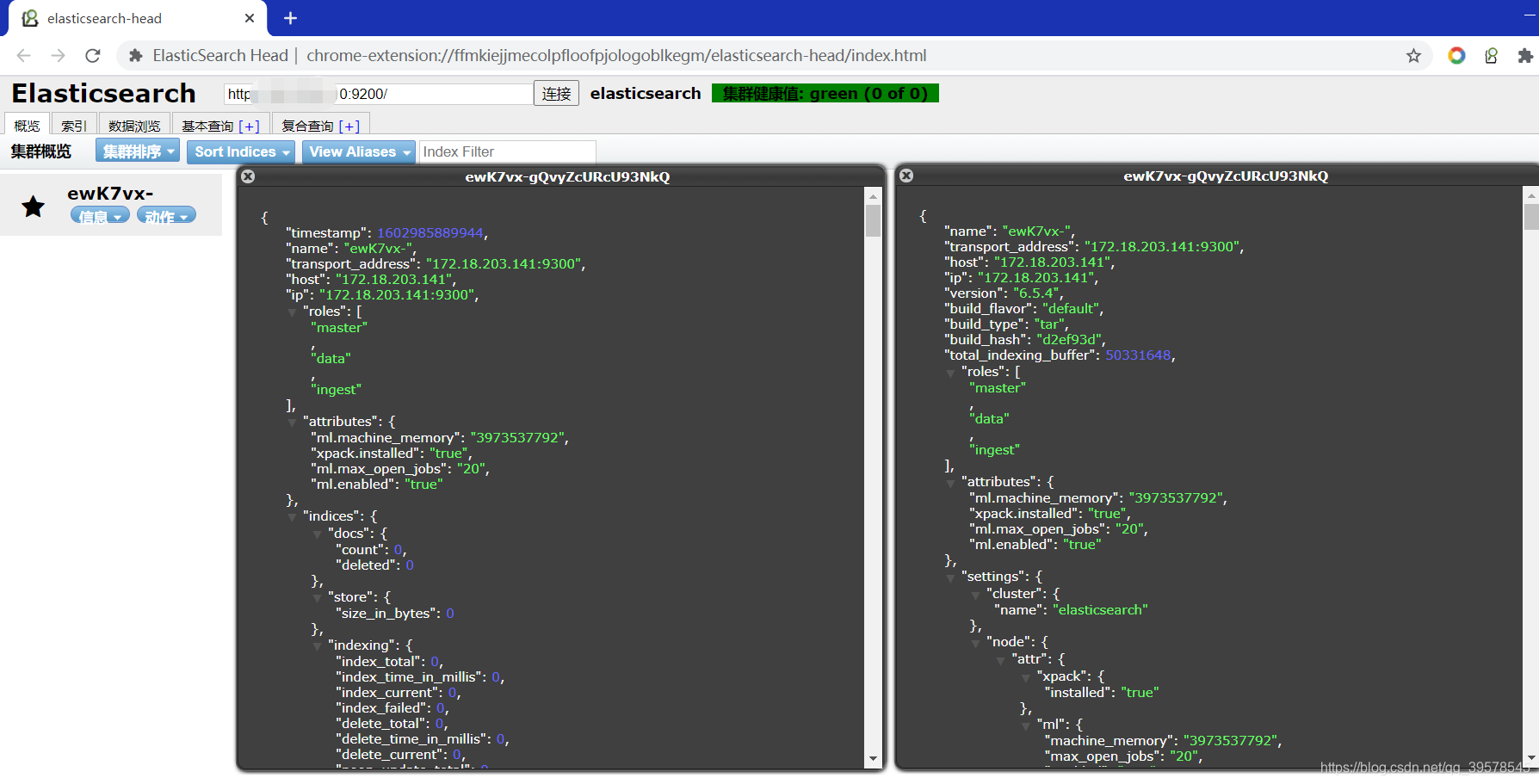Open the 集群排序 dropdown
Screen dimensions: 1539x784
(x=138, y=151)
